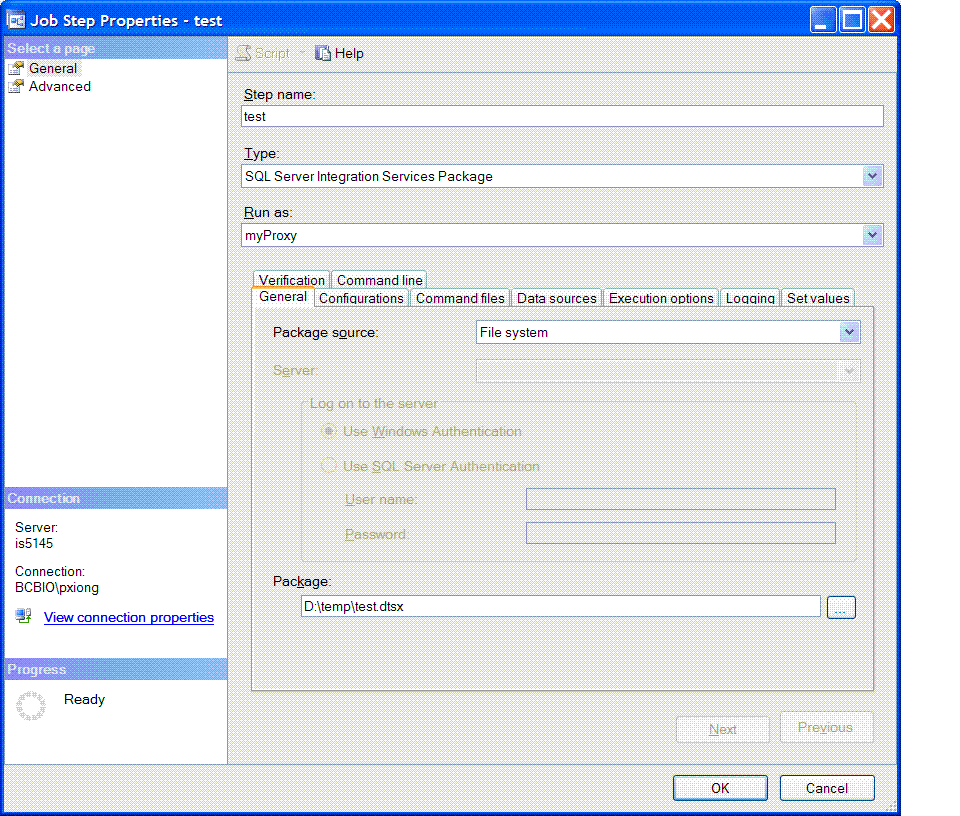Click the Script scroll icon

(x=243, y=53)
